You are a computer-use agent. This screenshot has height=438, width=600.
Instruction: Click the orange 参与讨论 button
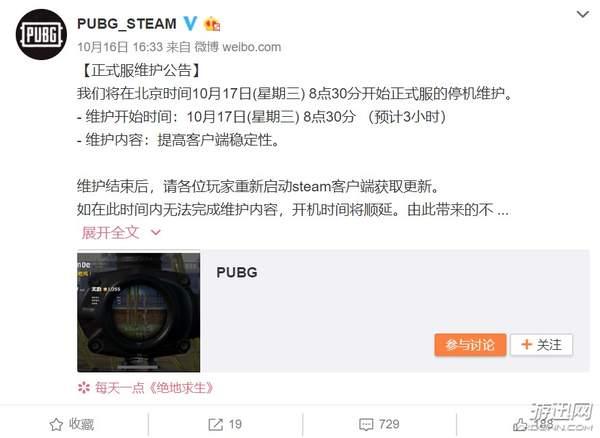[x=470, y=345]
